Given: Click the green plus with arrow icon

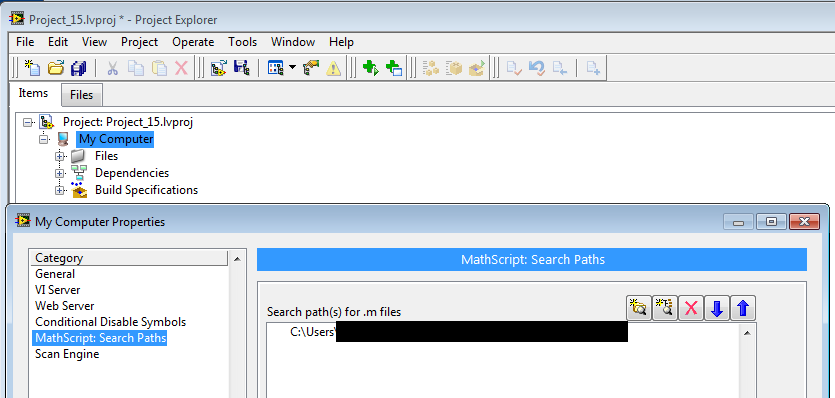Looking at the screenshot, I should [x=370, y=68].
